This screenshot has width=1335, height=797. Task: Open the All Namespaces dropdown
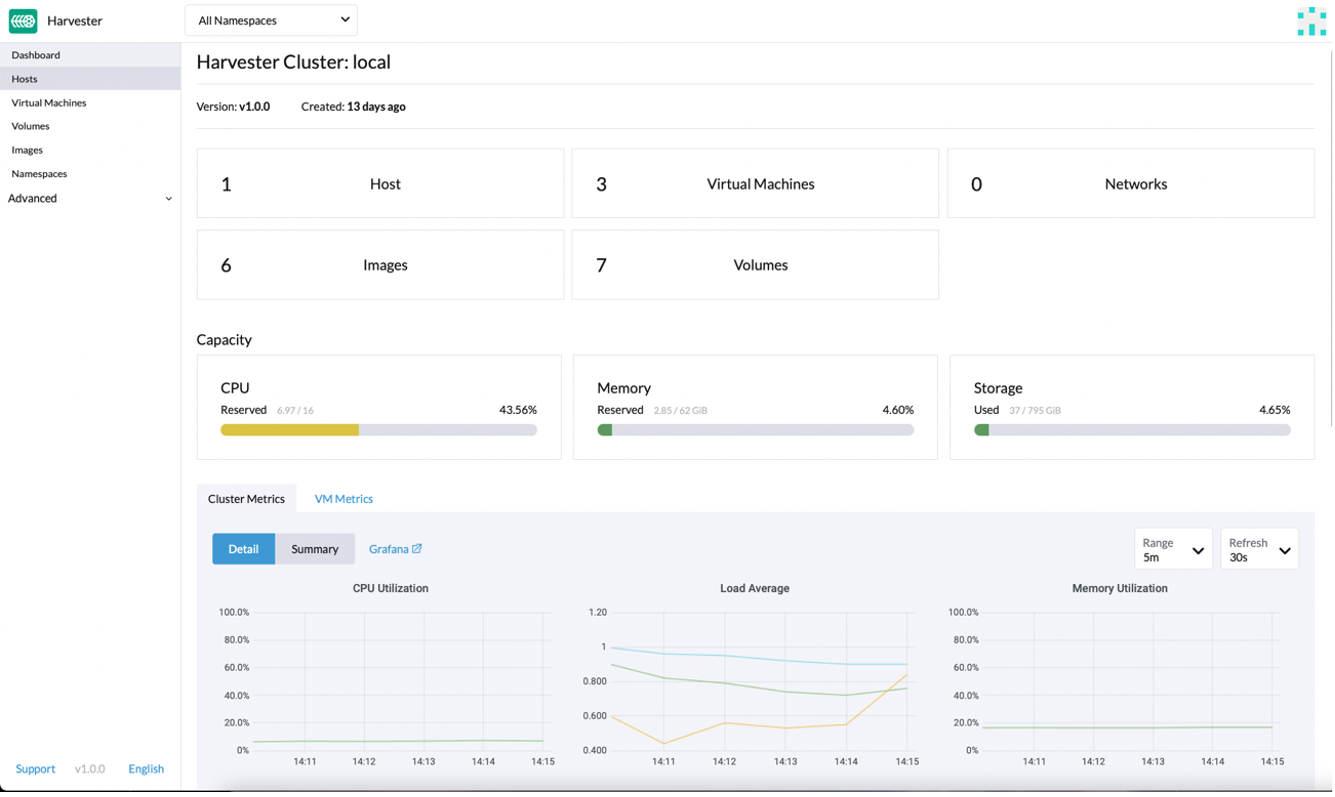click(x=271, y=20)
